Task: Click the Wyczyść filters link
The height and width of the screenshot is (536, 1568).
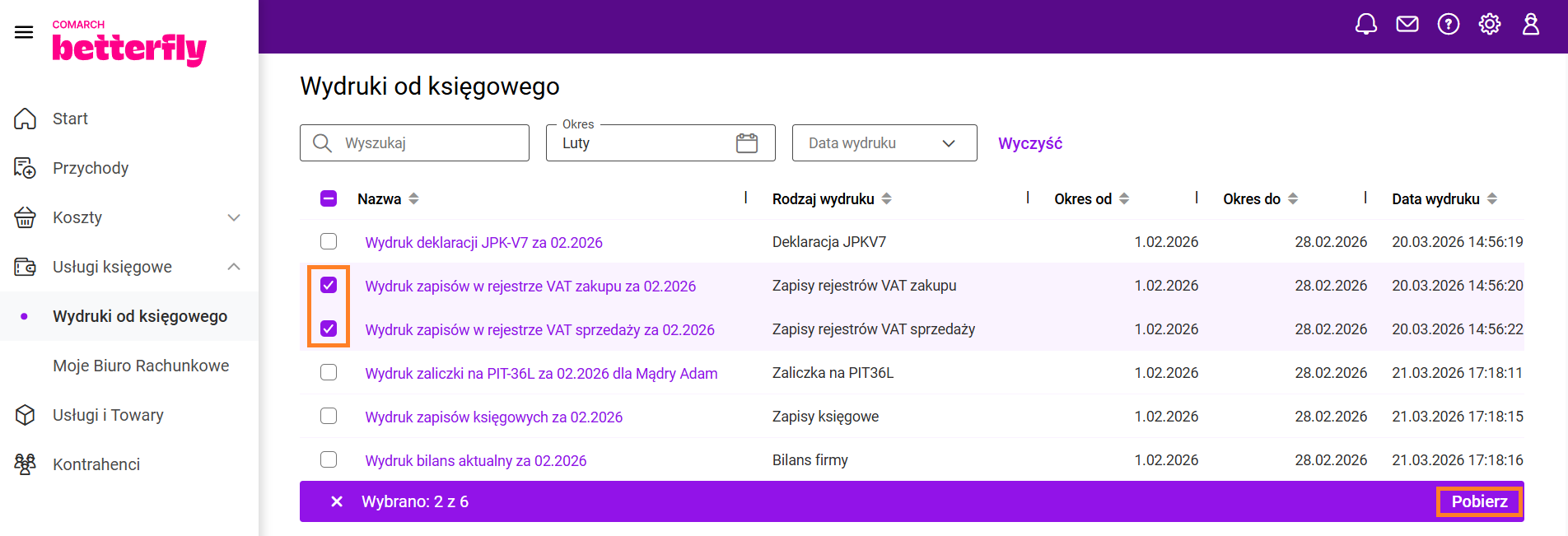Action: [x=1029, y=143]
